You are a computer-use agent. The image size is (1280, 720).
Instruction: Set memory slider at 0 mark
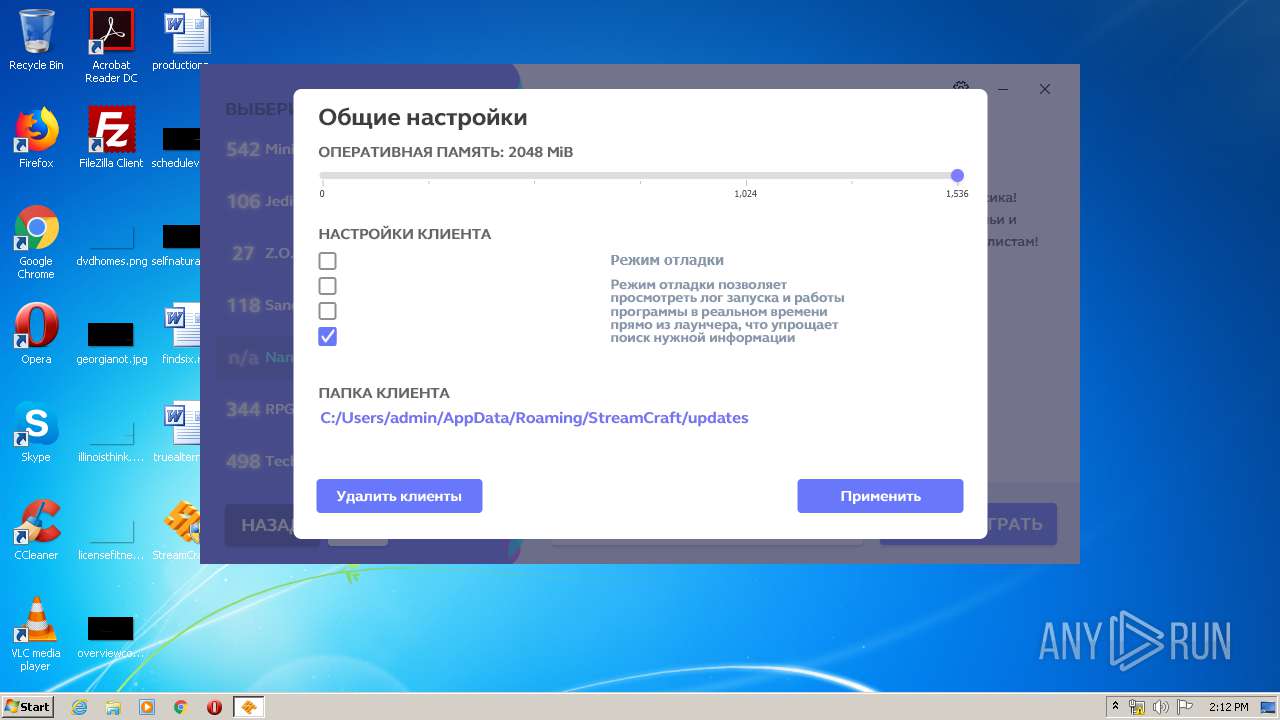[x=322, y=176]
